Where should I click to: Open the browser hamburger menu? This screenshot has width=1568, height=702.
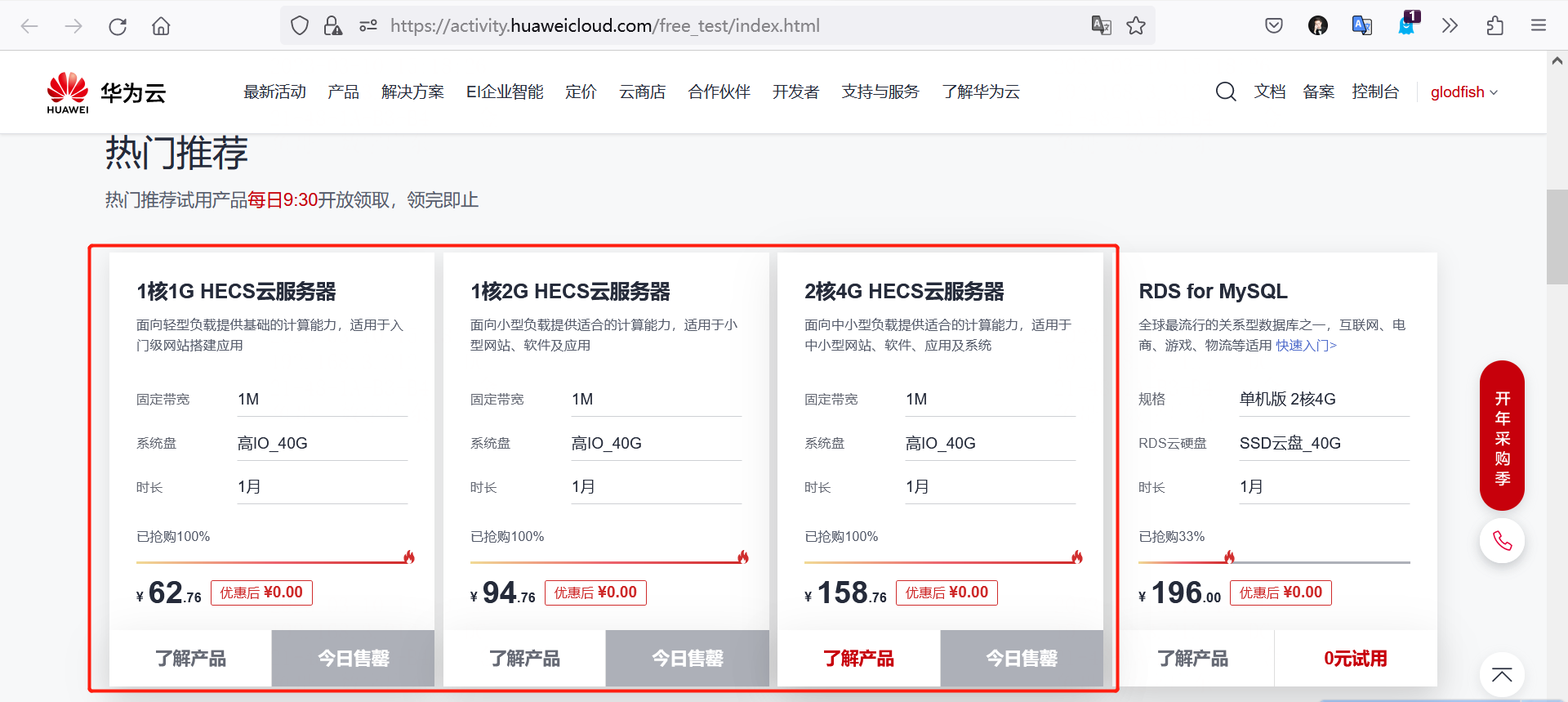click(x=1539, y=26)
